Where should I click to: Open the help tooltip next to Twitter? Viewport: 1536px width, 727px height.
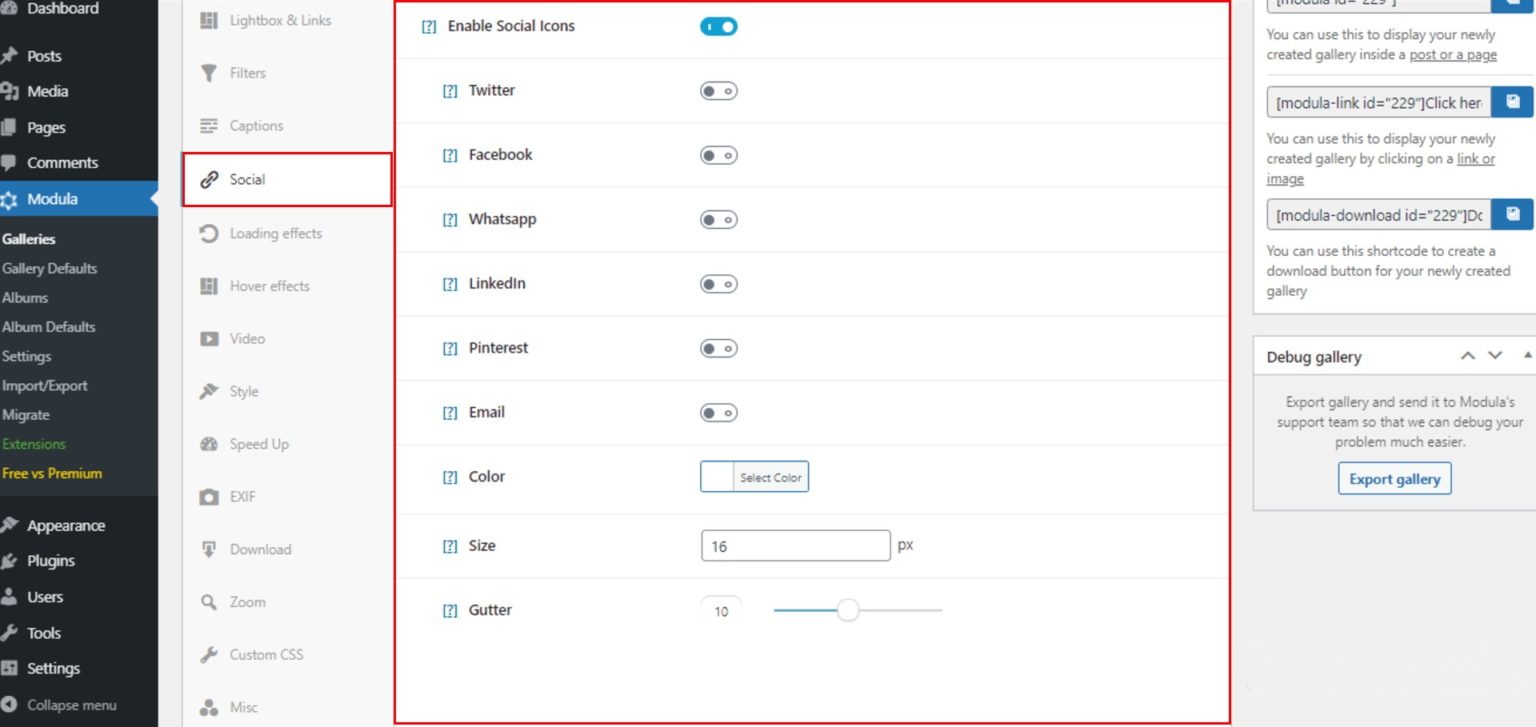click(x=449, y=90)
